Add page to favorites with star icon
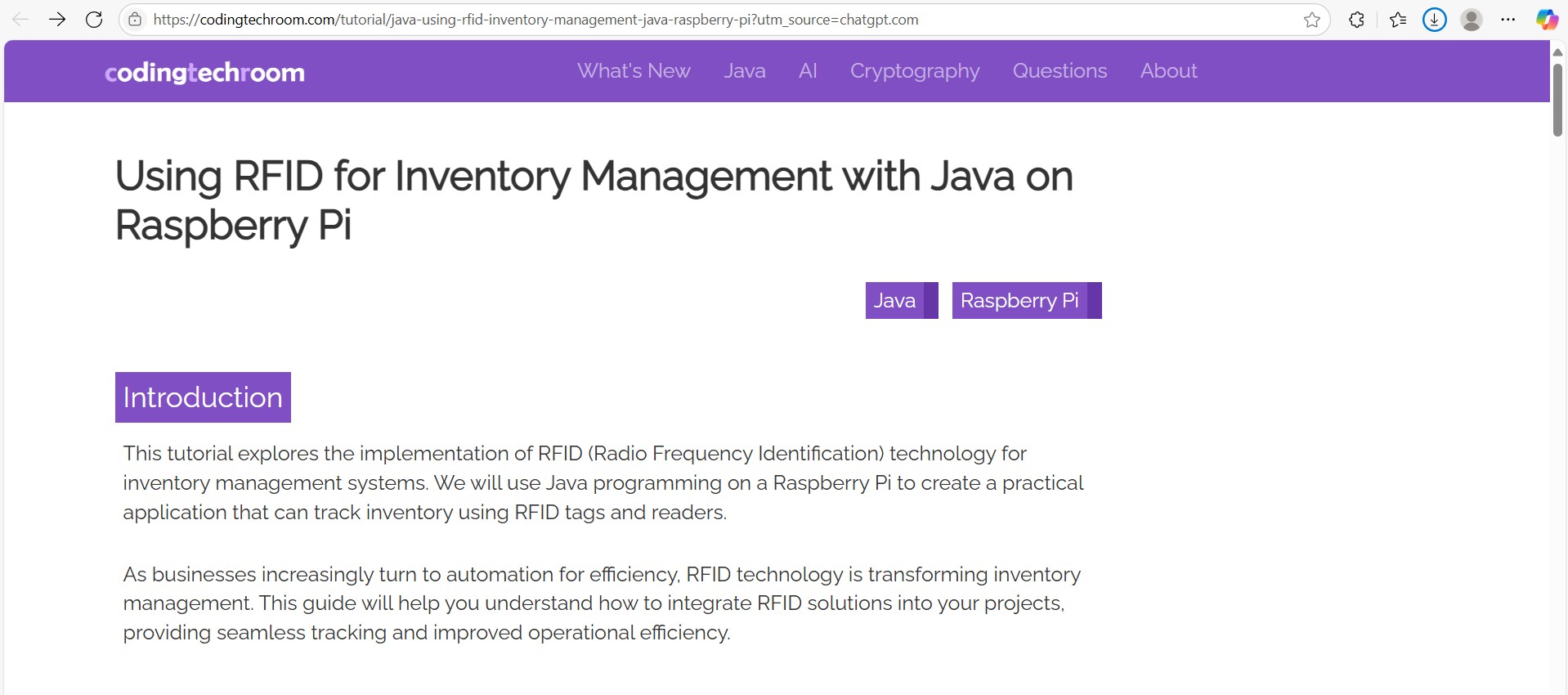 click(x=1312, y=20)
